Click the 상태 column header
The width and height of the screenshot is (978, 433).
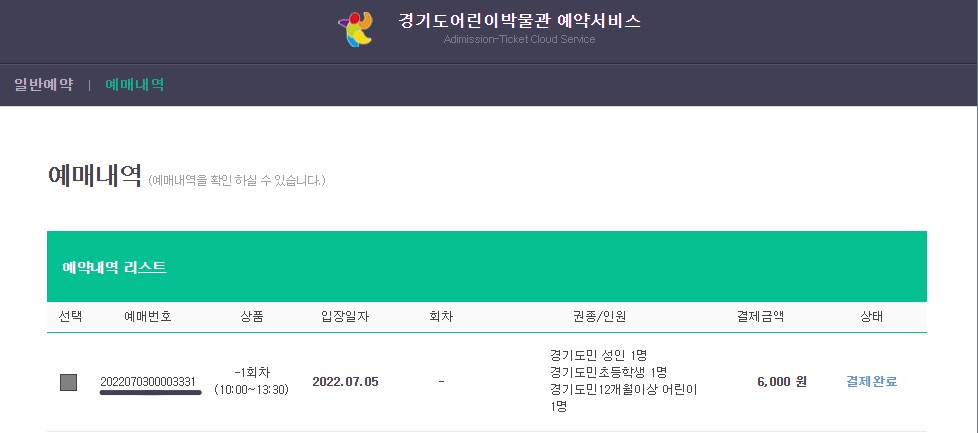pos(871,317)
